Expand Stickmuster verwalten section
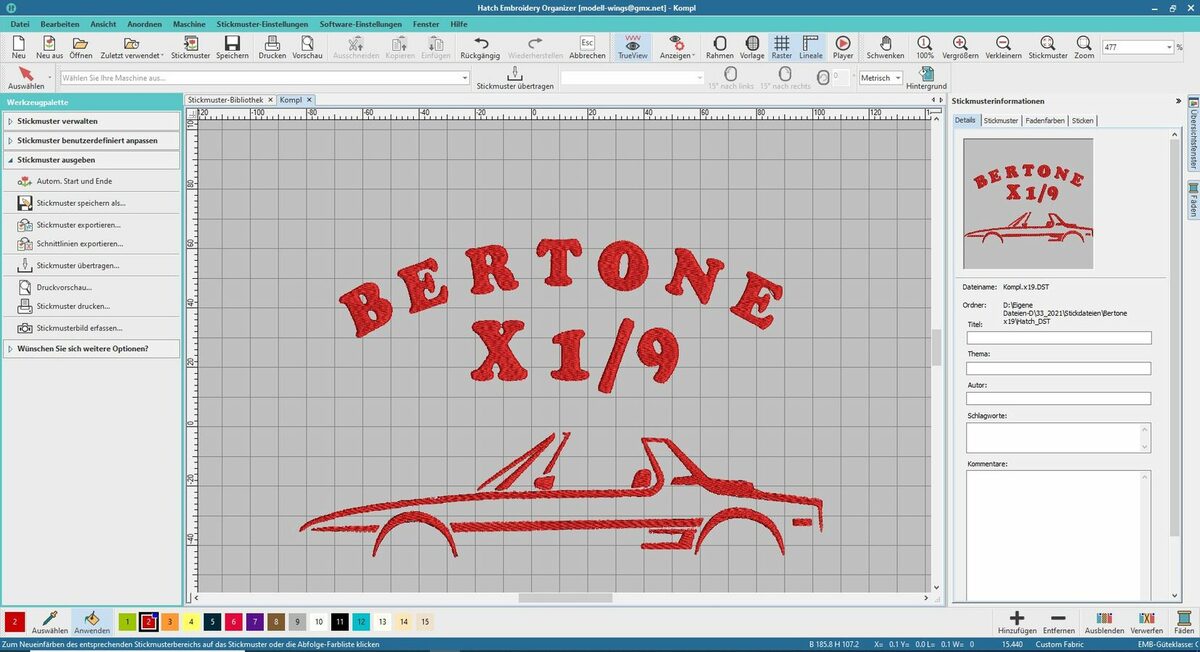1200x652 pixels. (92, 121)
